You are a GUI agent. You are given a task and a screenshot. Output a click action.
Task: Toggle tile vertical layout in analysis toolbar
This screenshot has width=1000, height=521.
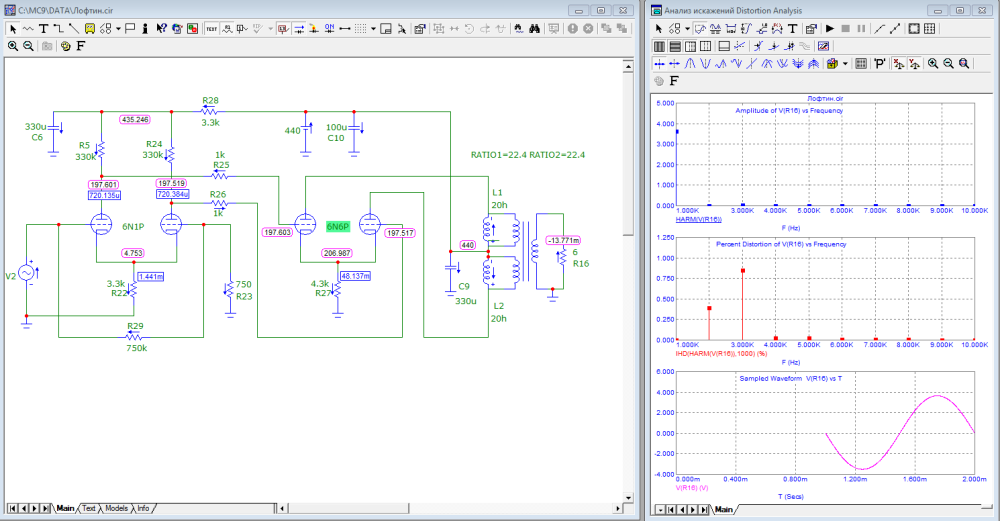[660, 46]
